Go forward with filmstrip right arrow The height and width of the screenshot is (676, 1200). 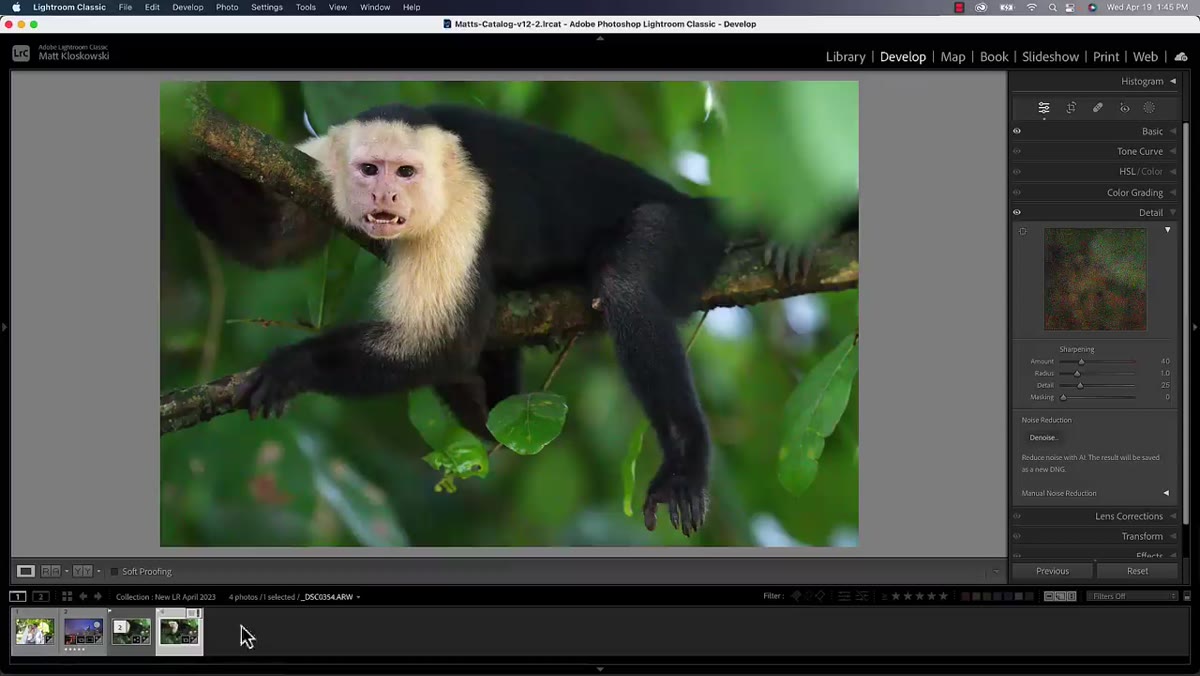click(98, 597)
